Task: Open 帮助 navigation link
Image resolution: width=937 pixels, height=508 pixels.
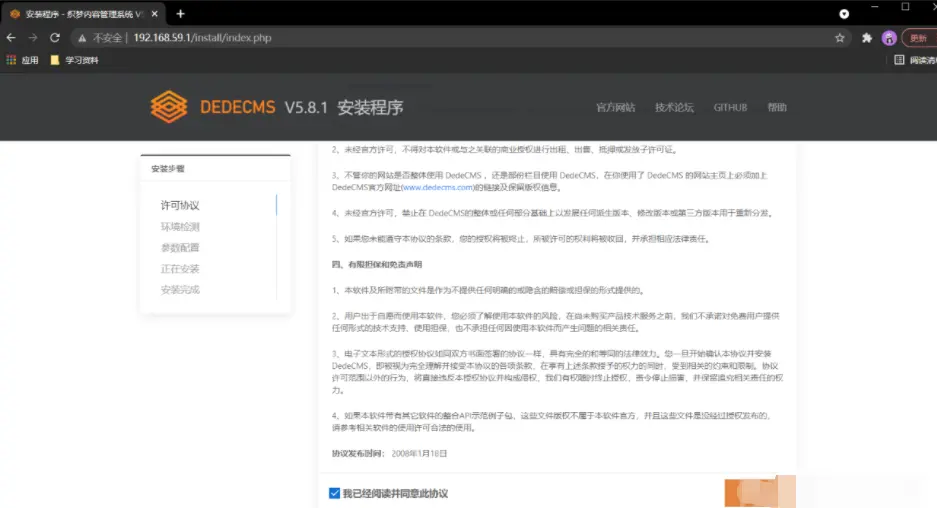Action: (x=777, y=108)
